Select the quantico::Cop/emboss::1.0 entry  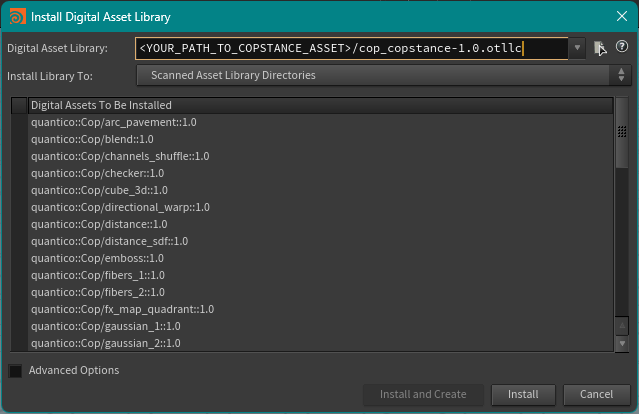97,258
